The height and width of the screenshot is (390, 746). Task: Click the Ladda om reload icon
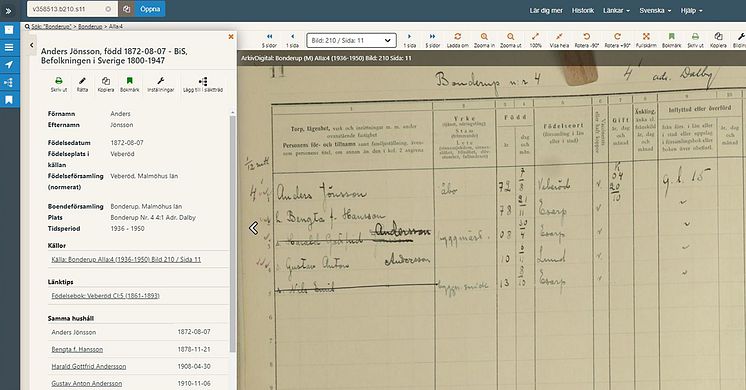(x=457, y=37)
